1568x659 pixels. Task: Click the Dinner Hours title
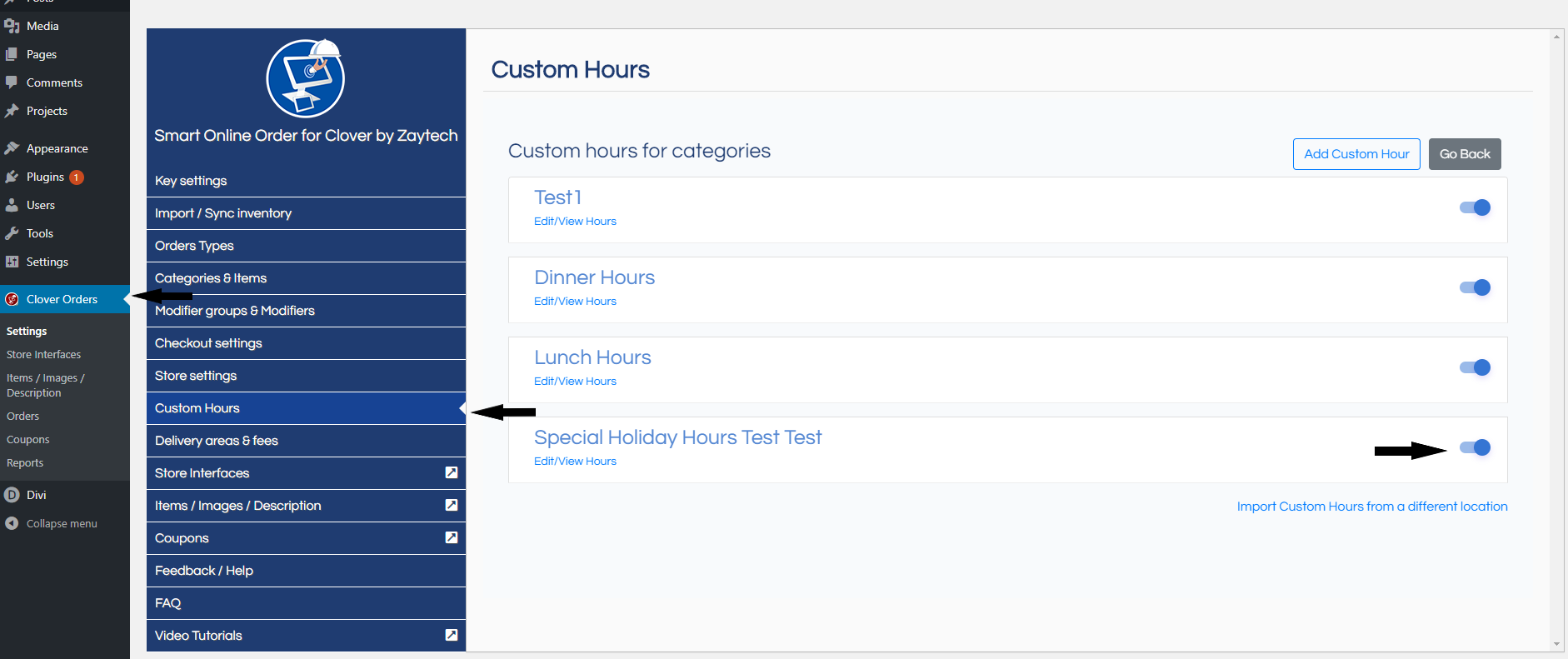594,277
